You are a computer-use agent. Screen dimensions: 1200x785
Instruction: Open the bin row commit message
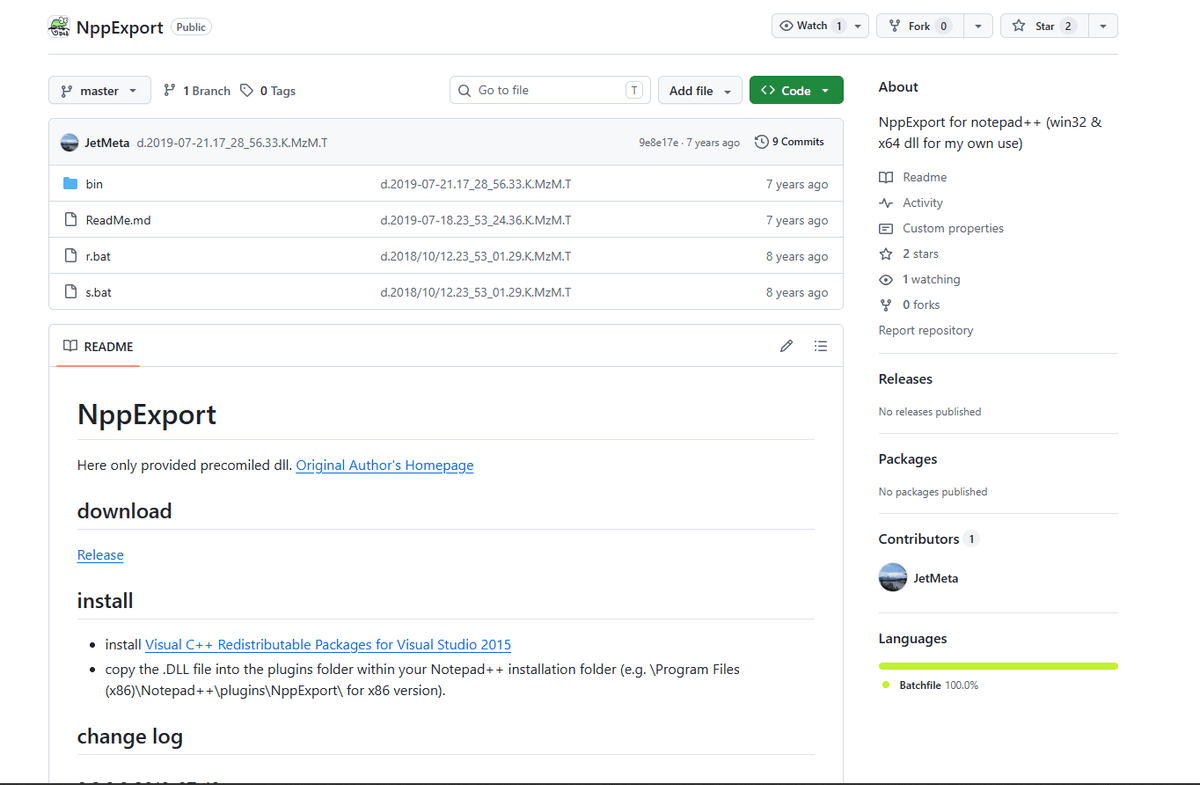click(476, 184)
